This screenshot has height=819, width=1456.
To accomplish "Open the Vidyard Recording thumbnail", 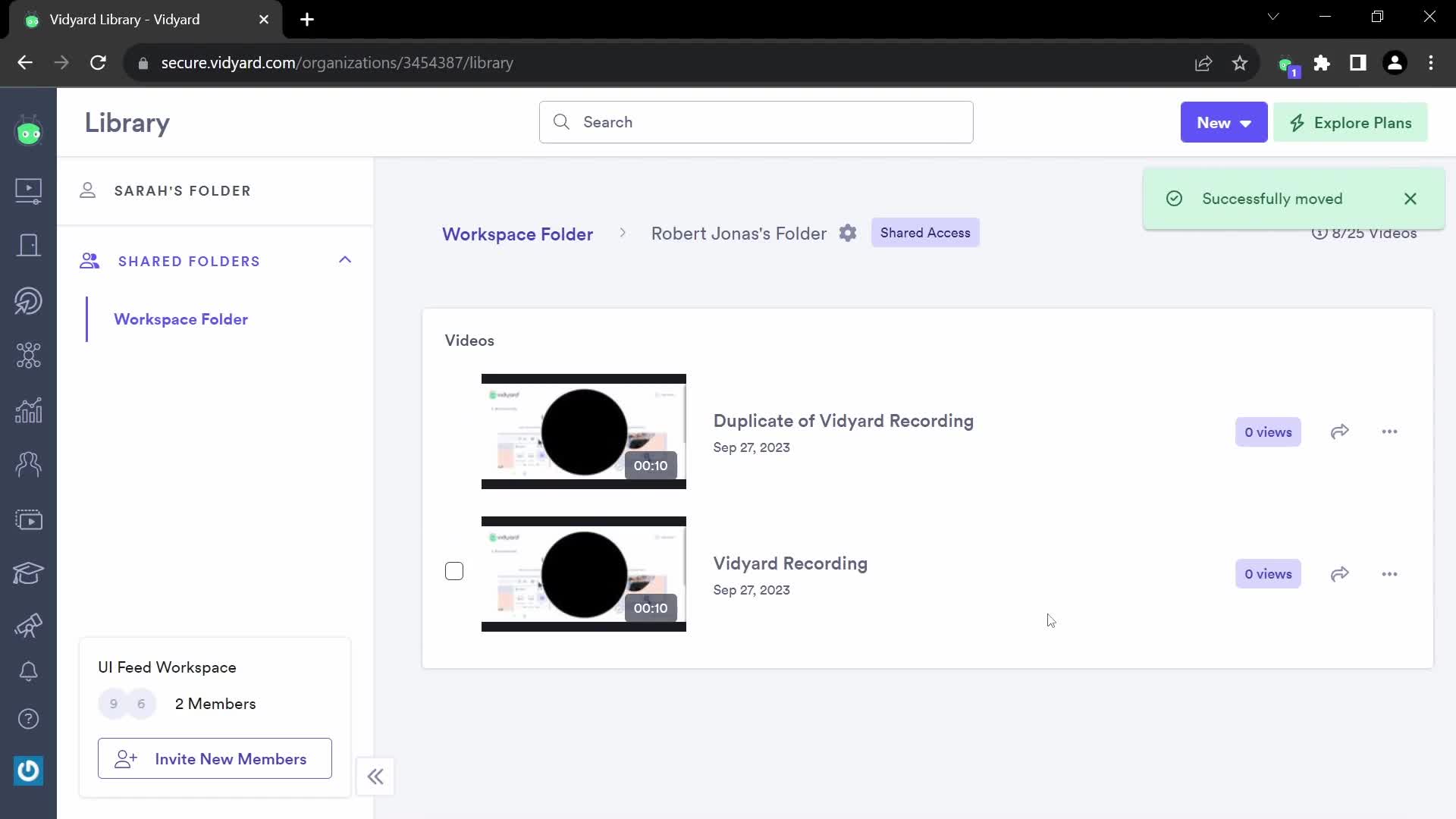I will pos(584,574).
